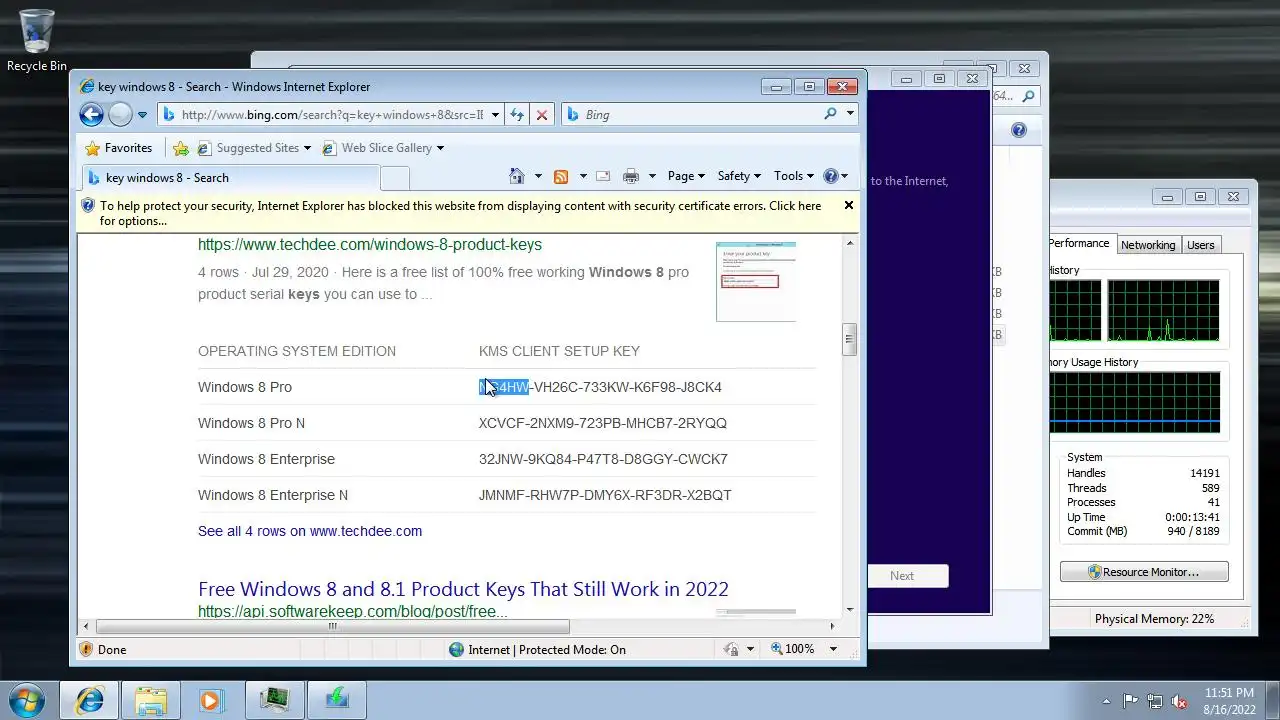Click the blue help icon in the background window
Screen dimensions: 1280x720
click(x=1019, y=130)
